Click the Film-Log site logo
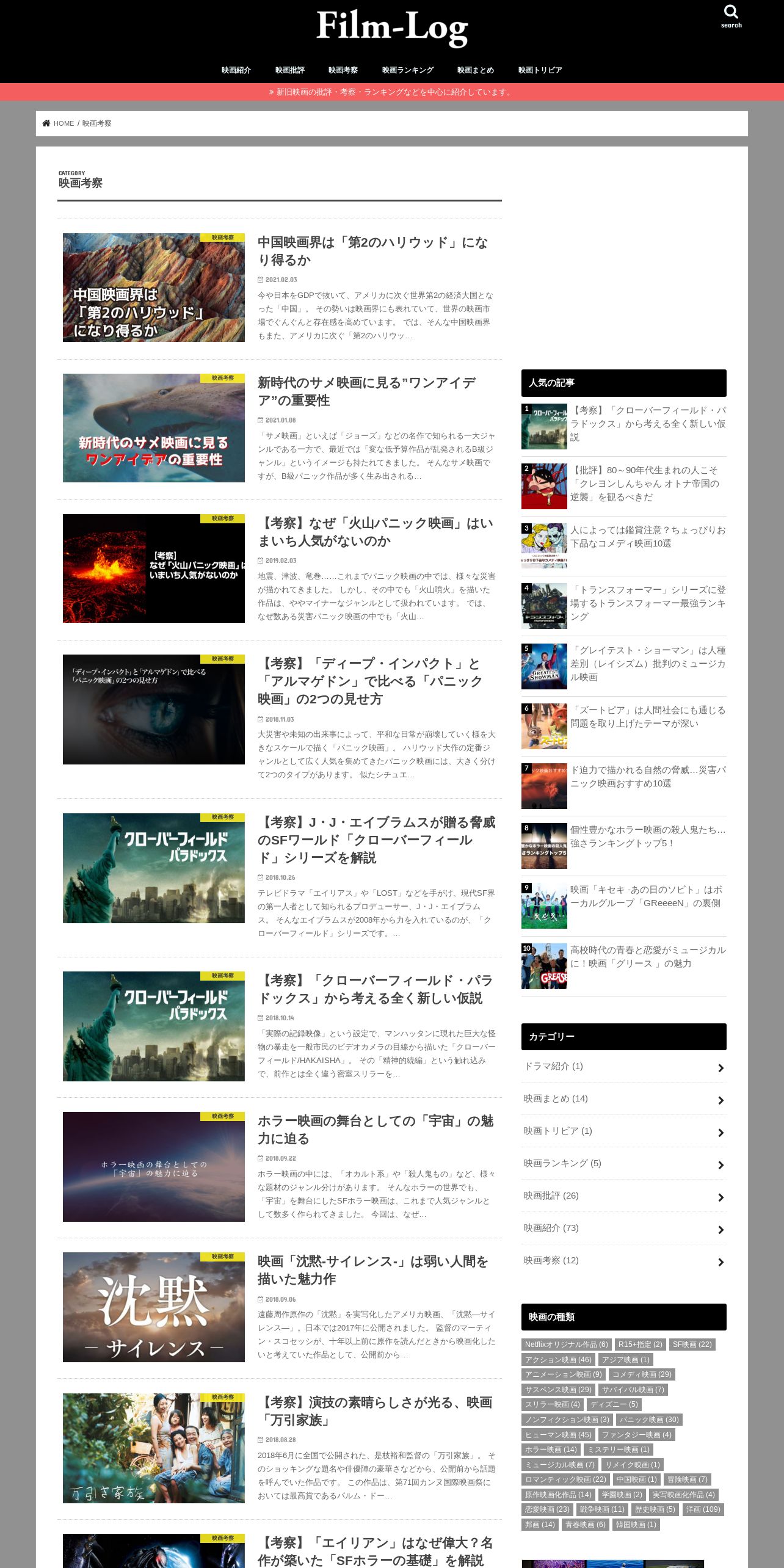This screenshot has width=784, height=1568. [392, 27]
